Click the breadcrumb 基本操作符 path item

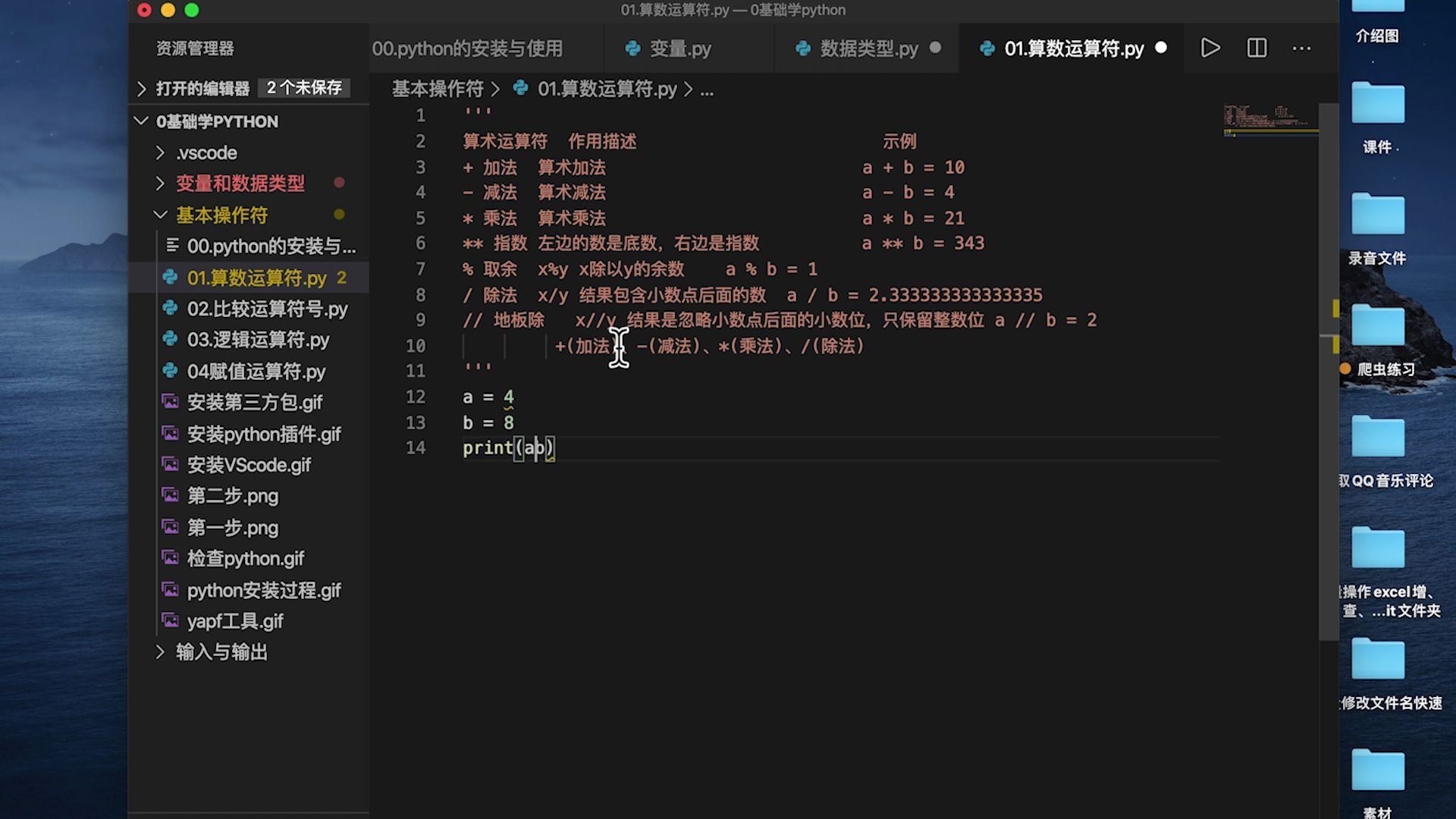(437, 89)
